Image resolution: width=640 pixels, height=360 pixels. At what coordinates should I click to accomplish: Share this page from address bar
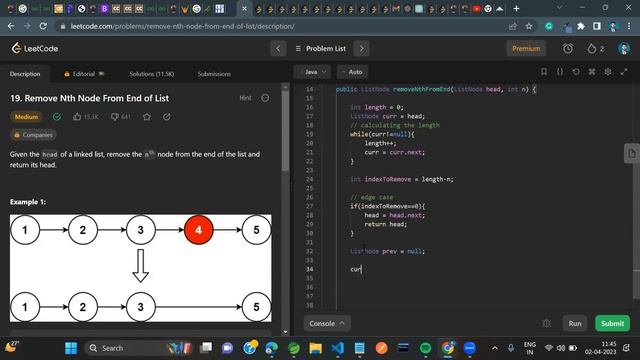(x=513, y=26)
